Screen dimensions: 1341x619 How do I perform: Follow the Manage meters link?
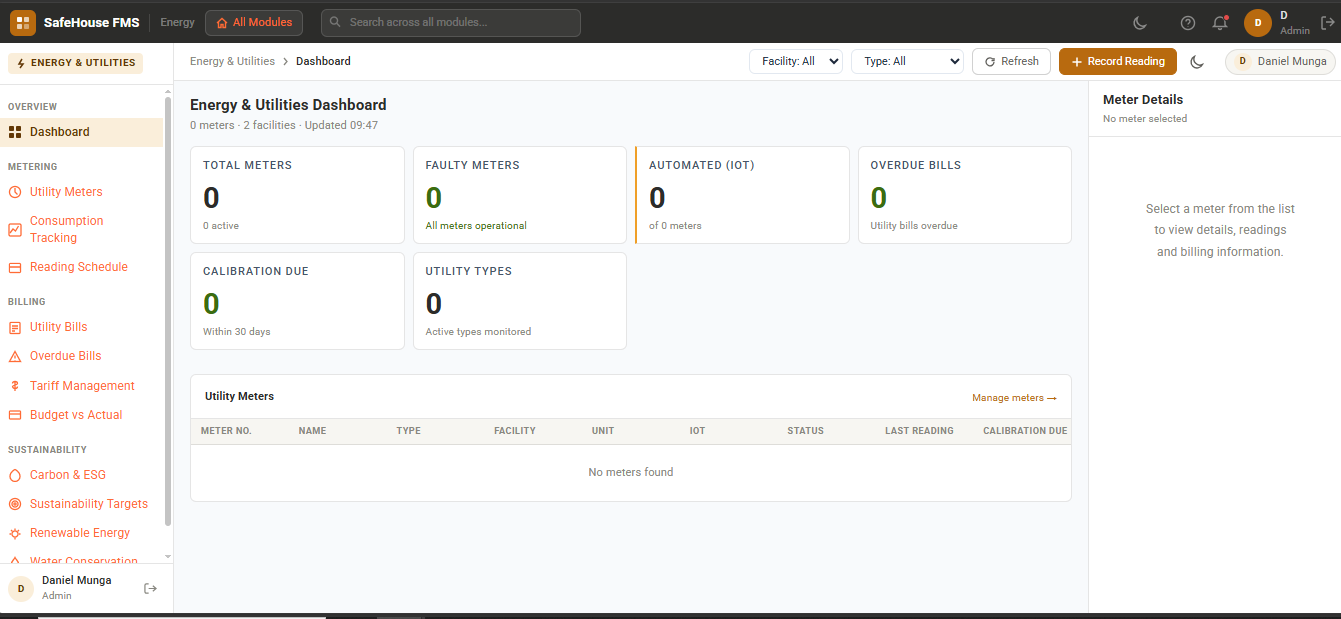click(x=1014, y=398)
